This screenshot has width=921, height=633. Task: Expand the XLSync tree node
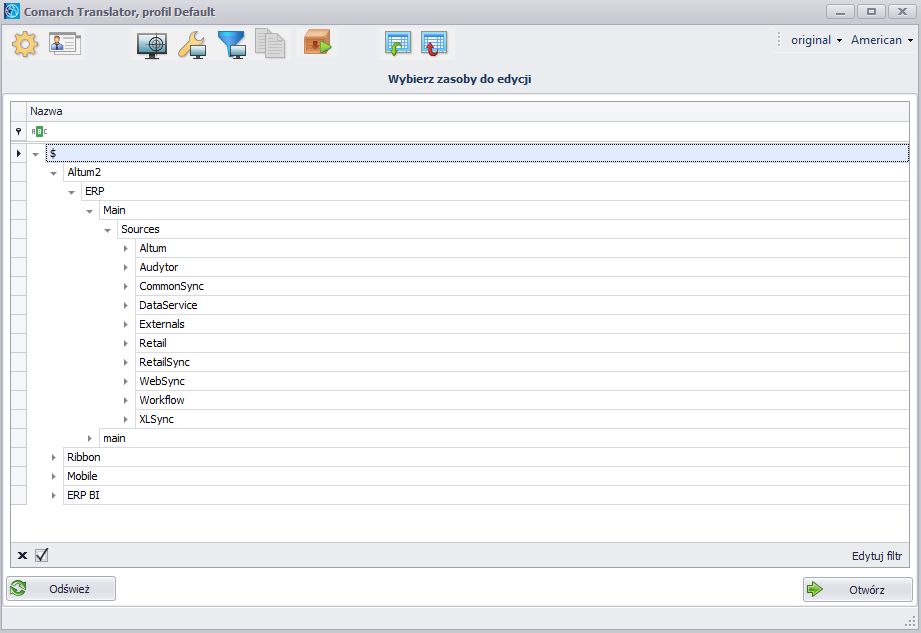point(126,419)
